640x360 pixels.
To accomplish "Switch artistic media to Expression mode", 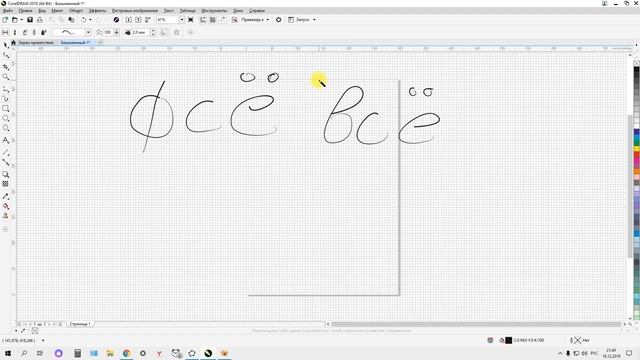I will (44, 32).
